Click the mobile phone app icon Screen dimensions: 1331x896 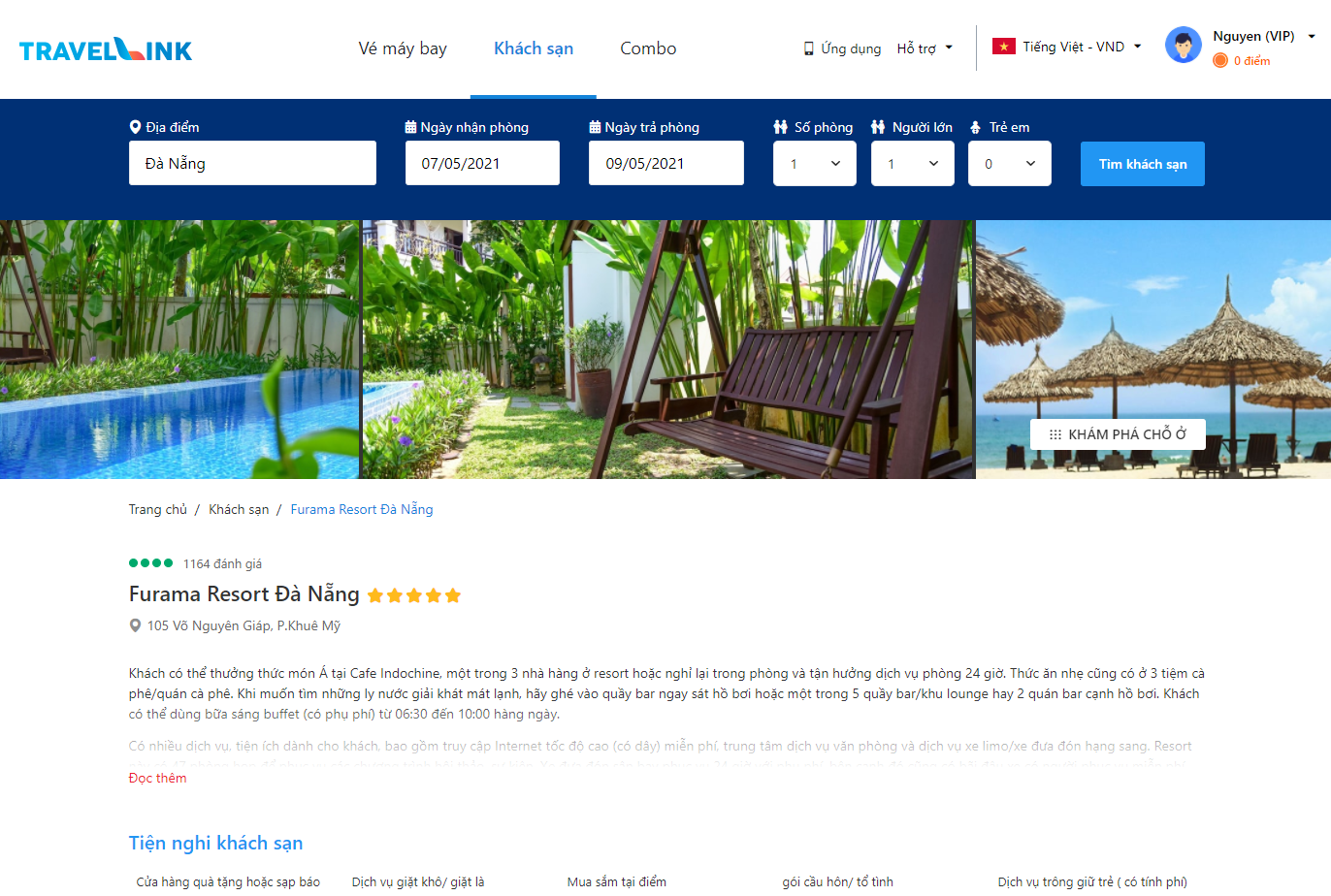point(808,48)
